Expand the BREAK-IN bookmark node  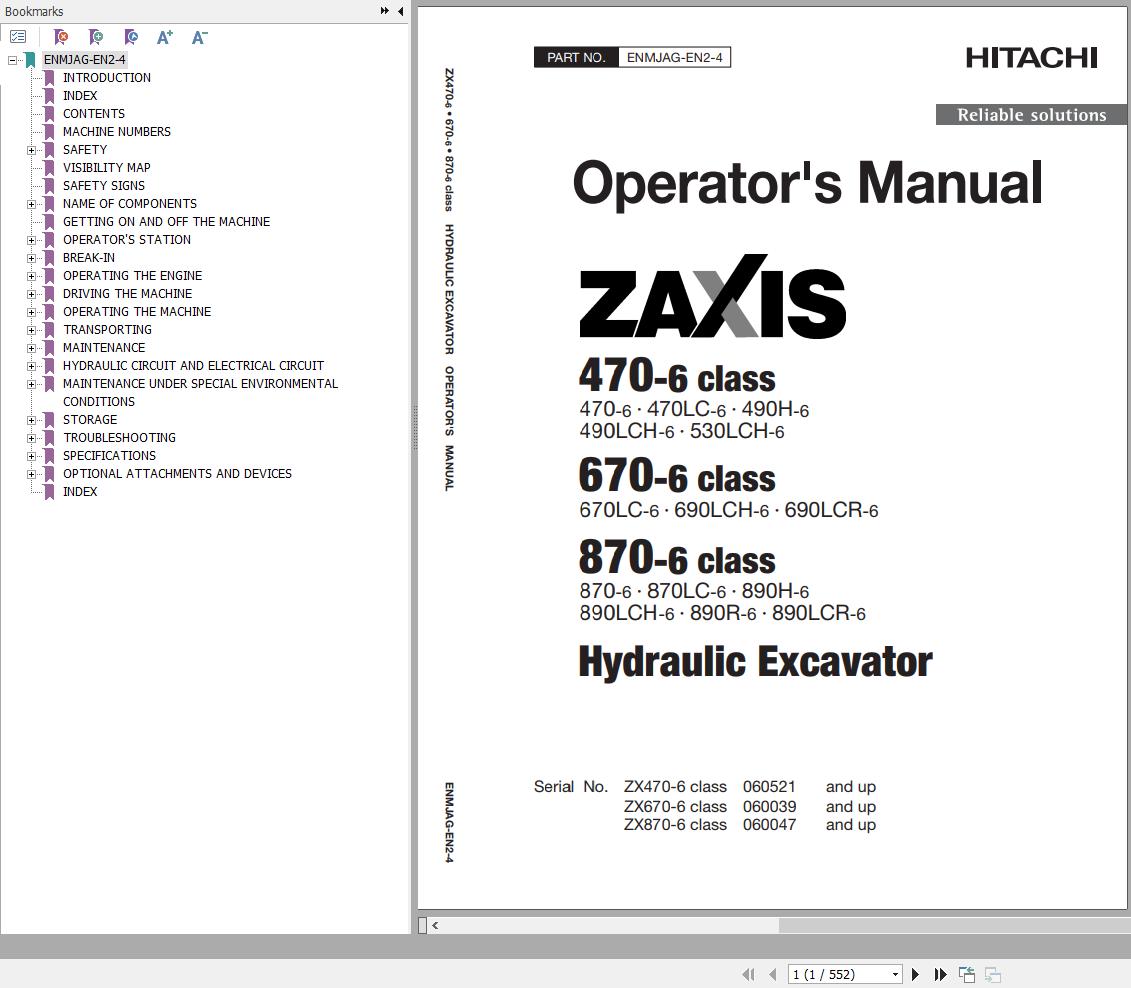coord(31,258)
